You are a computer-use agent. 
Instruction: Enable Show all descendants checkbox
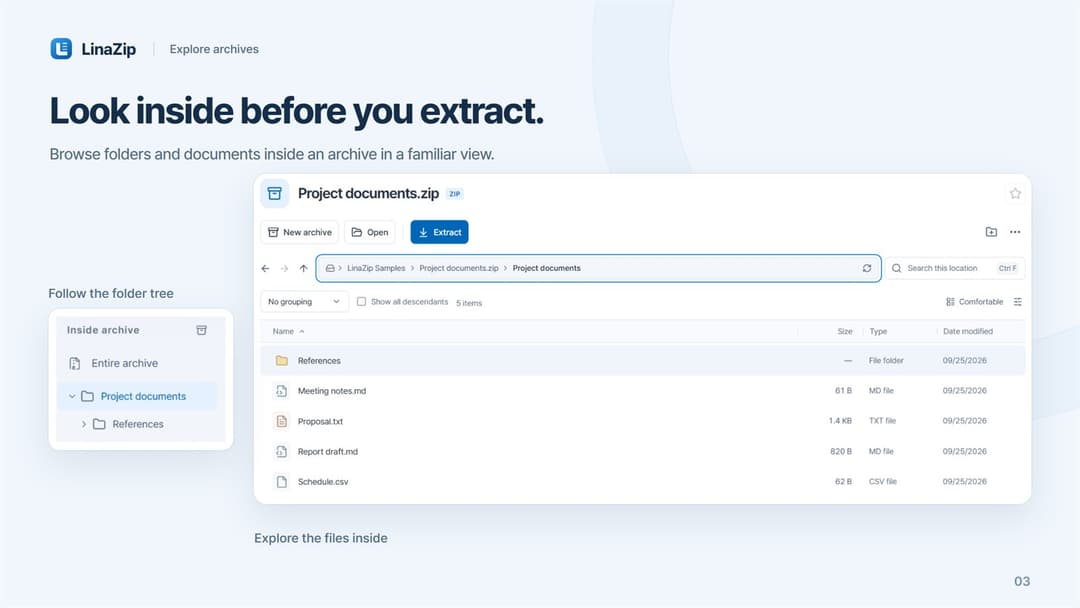[x=362, y=302]
